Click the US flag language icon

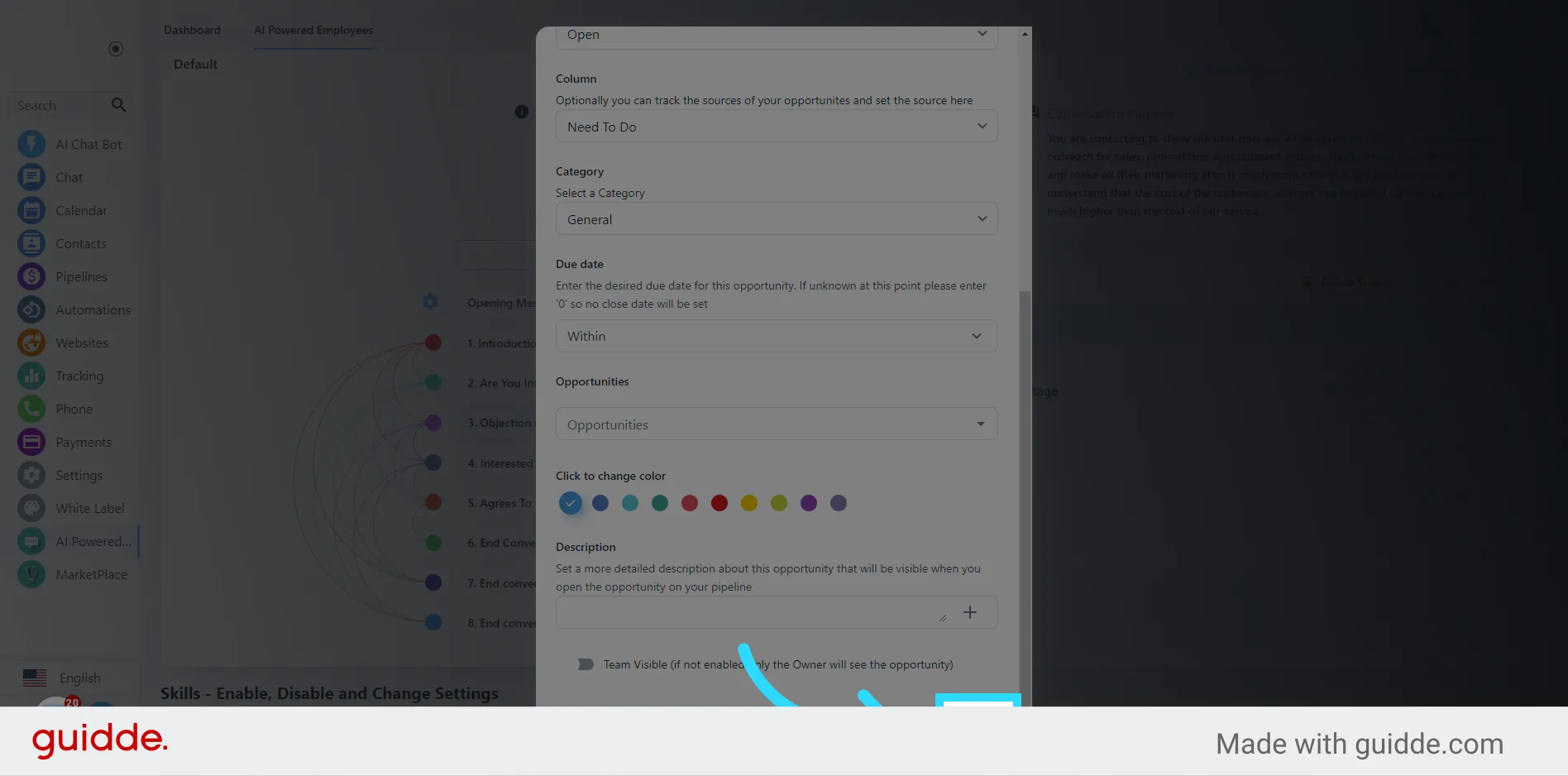pos(35,678)
